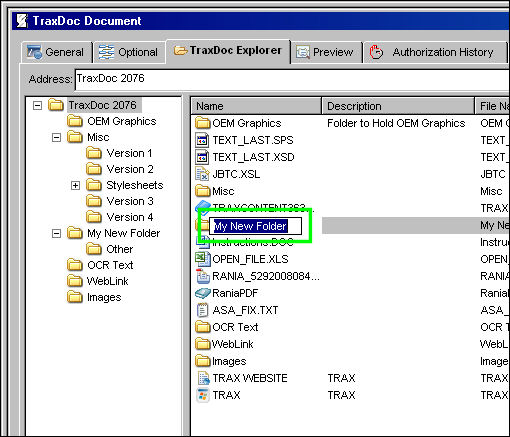Expand the Stylesheets tree node
This screenshot has height=437, width=510.
(x=75, y=185)
